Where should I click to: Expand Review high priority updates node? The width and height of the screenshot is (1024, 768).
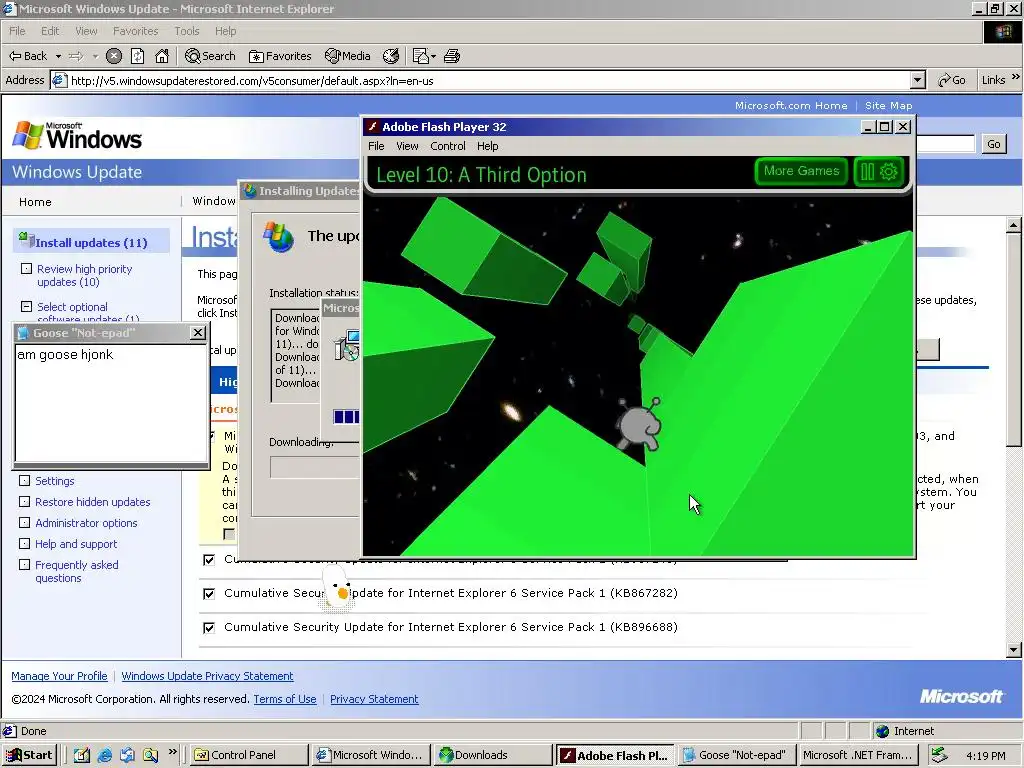pos(26,268)
